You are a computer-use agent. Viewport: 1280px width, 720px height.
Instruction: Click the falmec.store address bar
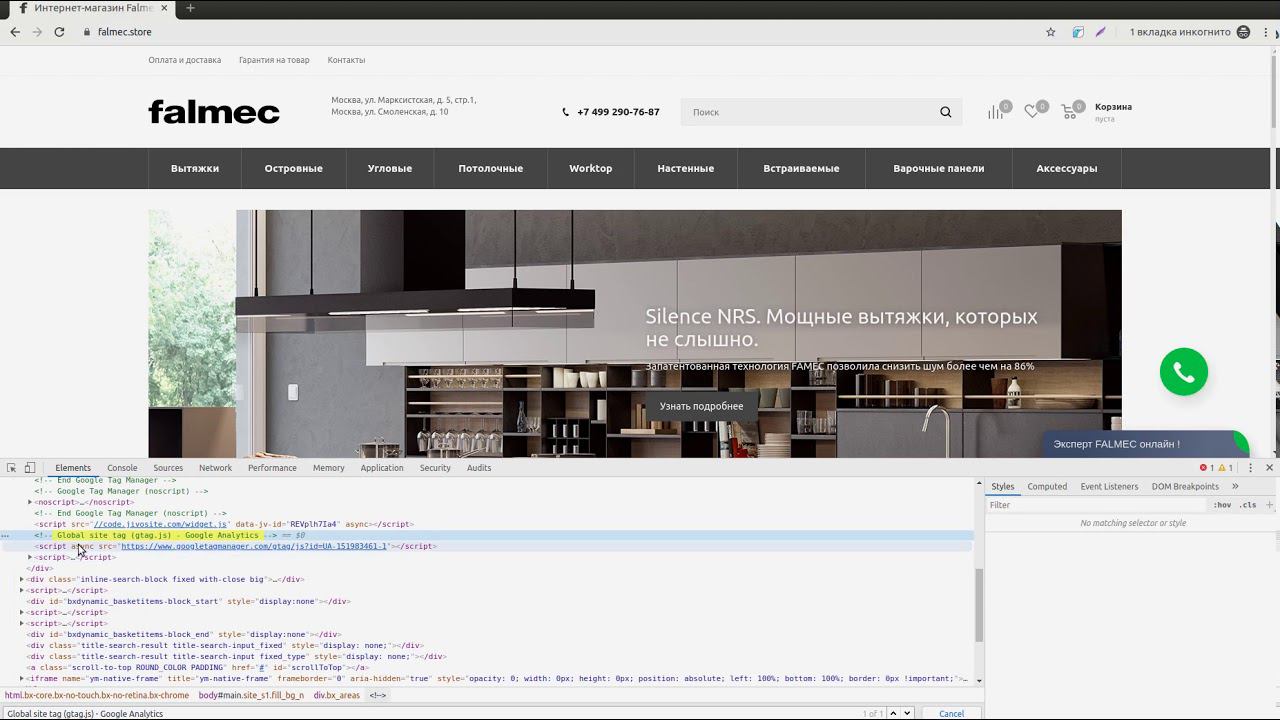(560, 32)
